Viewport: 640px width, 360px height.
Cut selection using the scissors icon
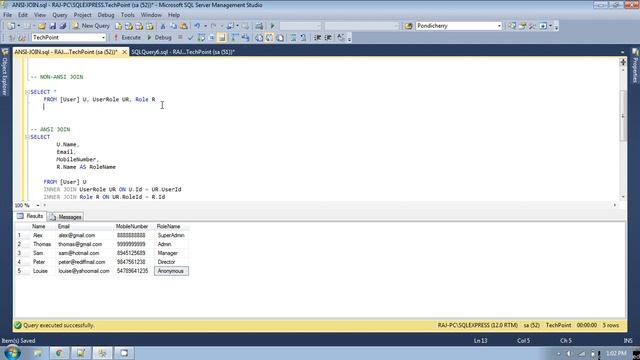click(163, 26)
